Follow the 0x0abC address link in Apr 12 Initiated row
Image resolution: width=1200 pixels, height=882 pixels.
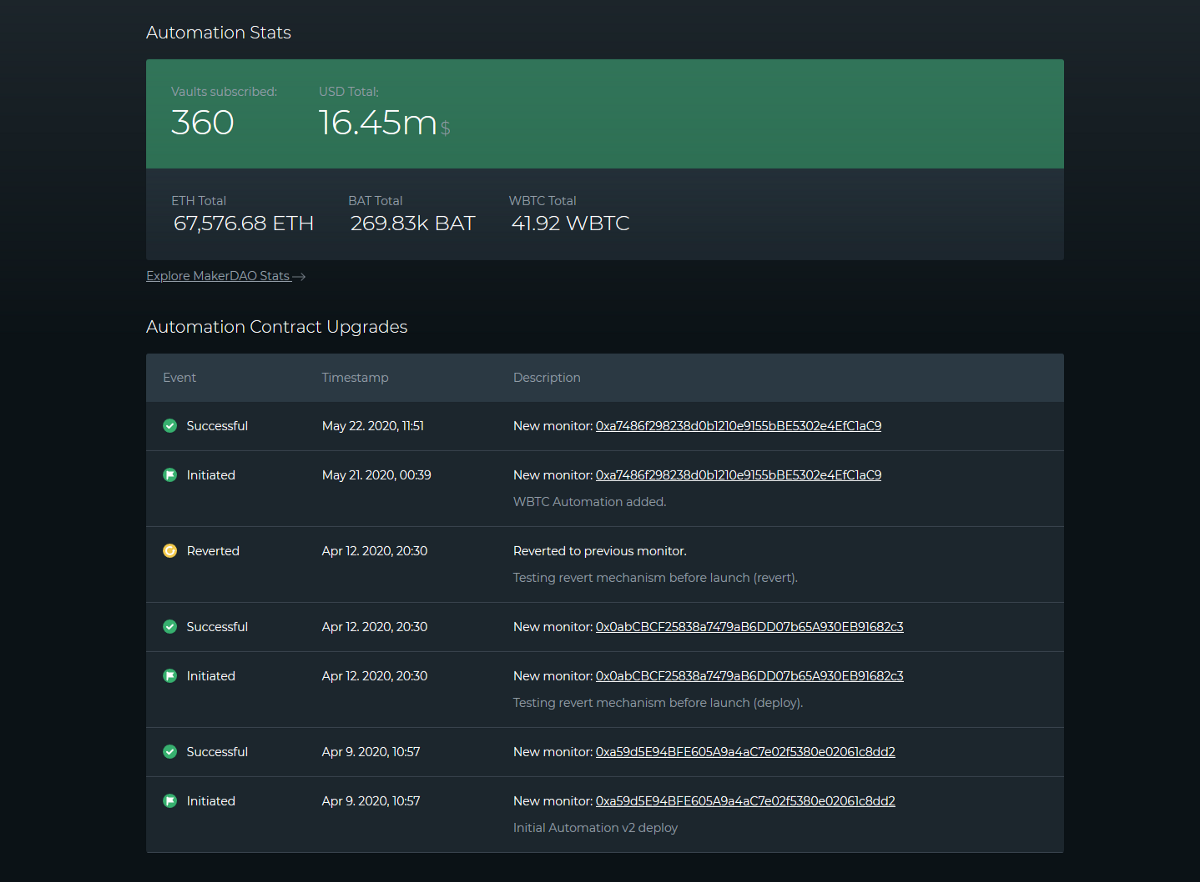point(750,676)
